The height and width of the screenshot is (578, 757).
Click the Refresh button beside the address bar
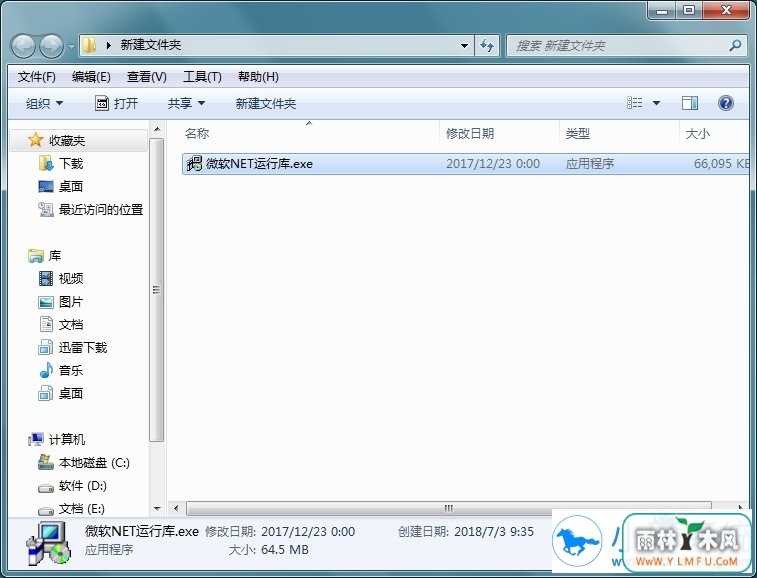[x=487, y=46]
